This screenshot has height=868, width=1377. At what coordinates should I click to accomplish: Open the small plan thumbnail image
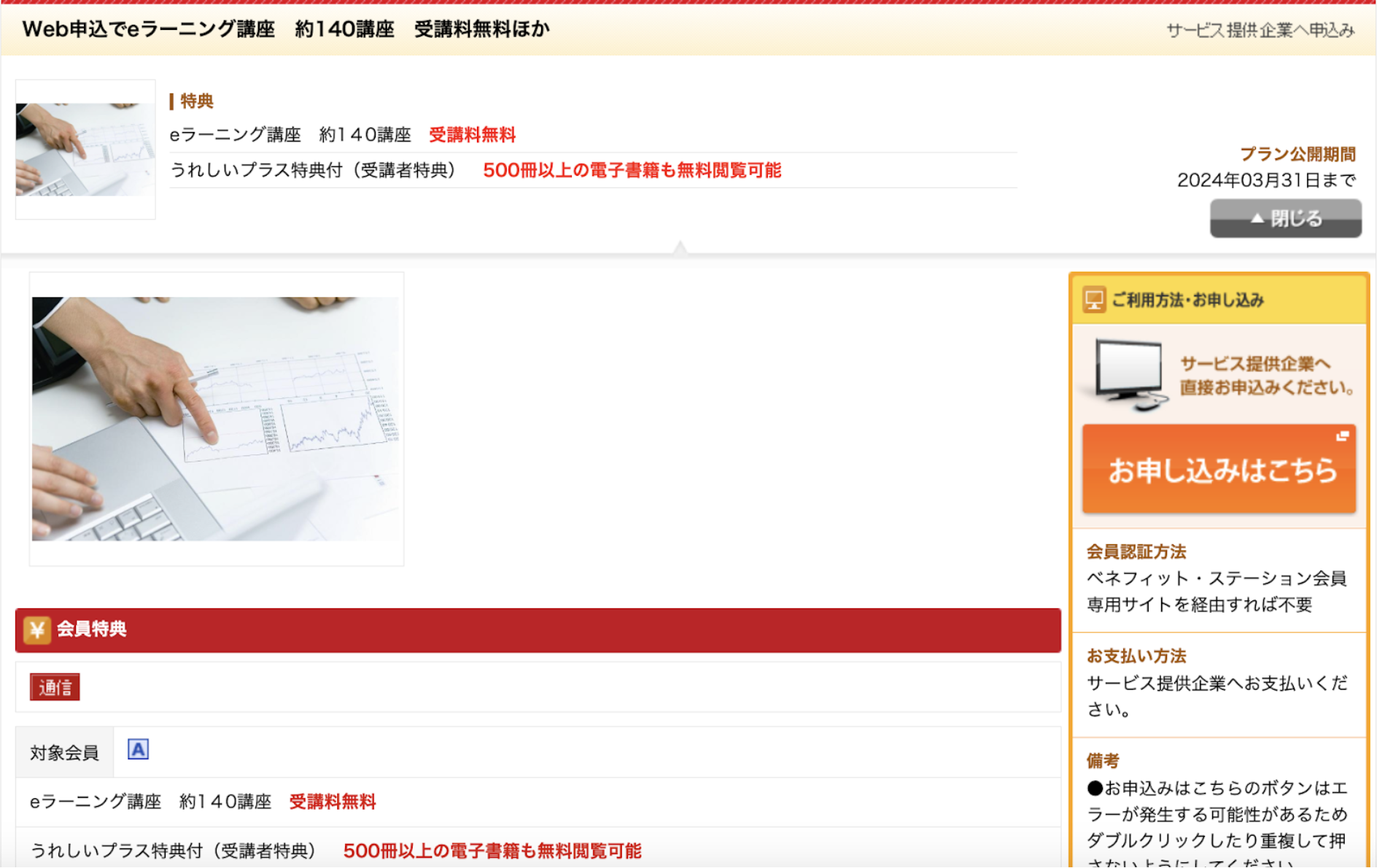[x=85, y=150]
